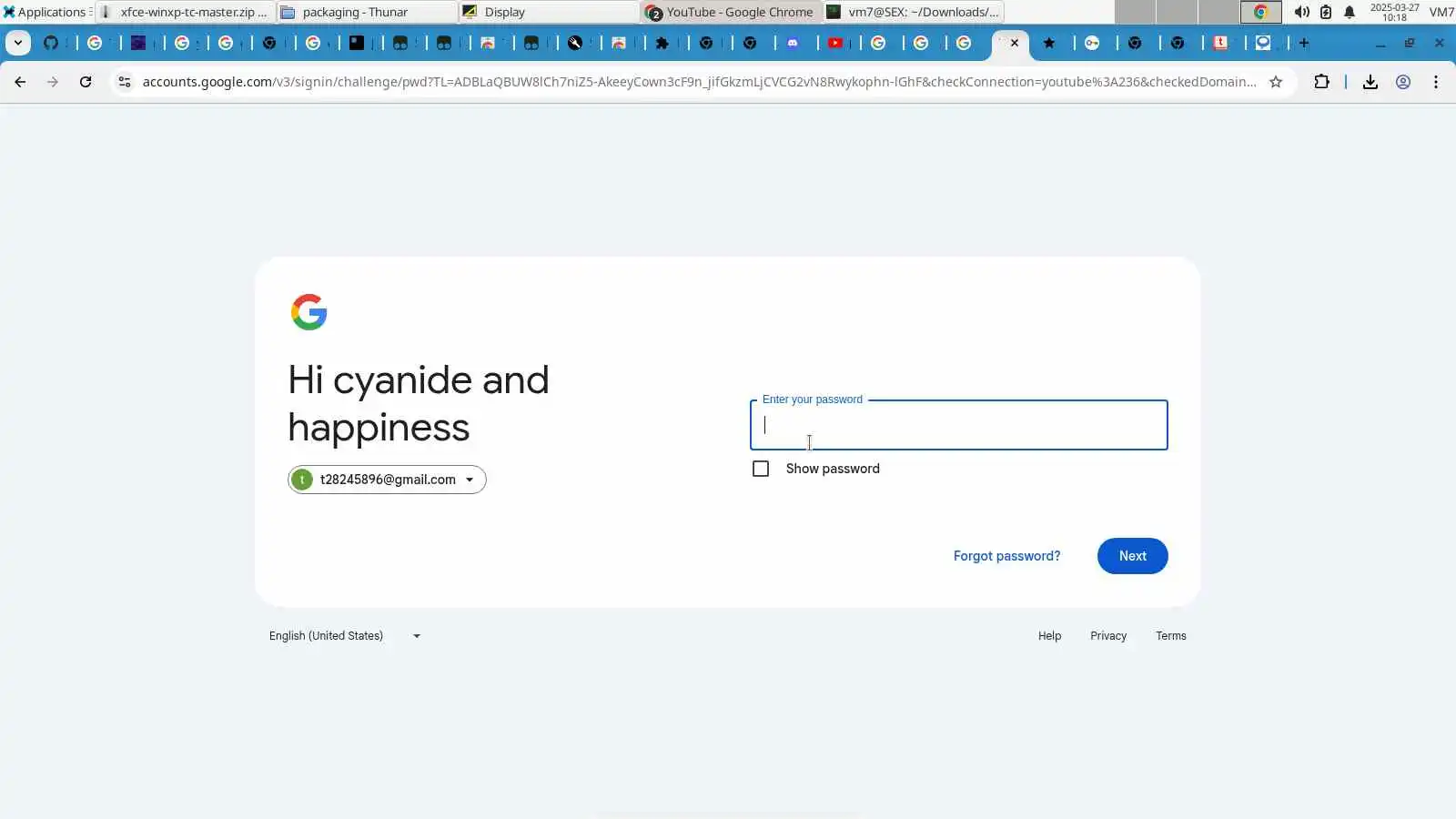Open the Privacy link
Viewport: 1456px width, 819px height.
pos(1108,636)
